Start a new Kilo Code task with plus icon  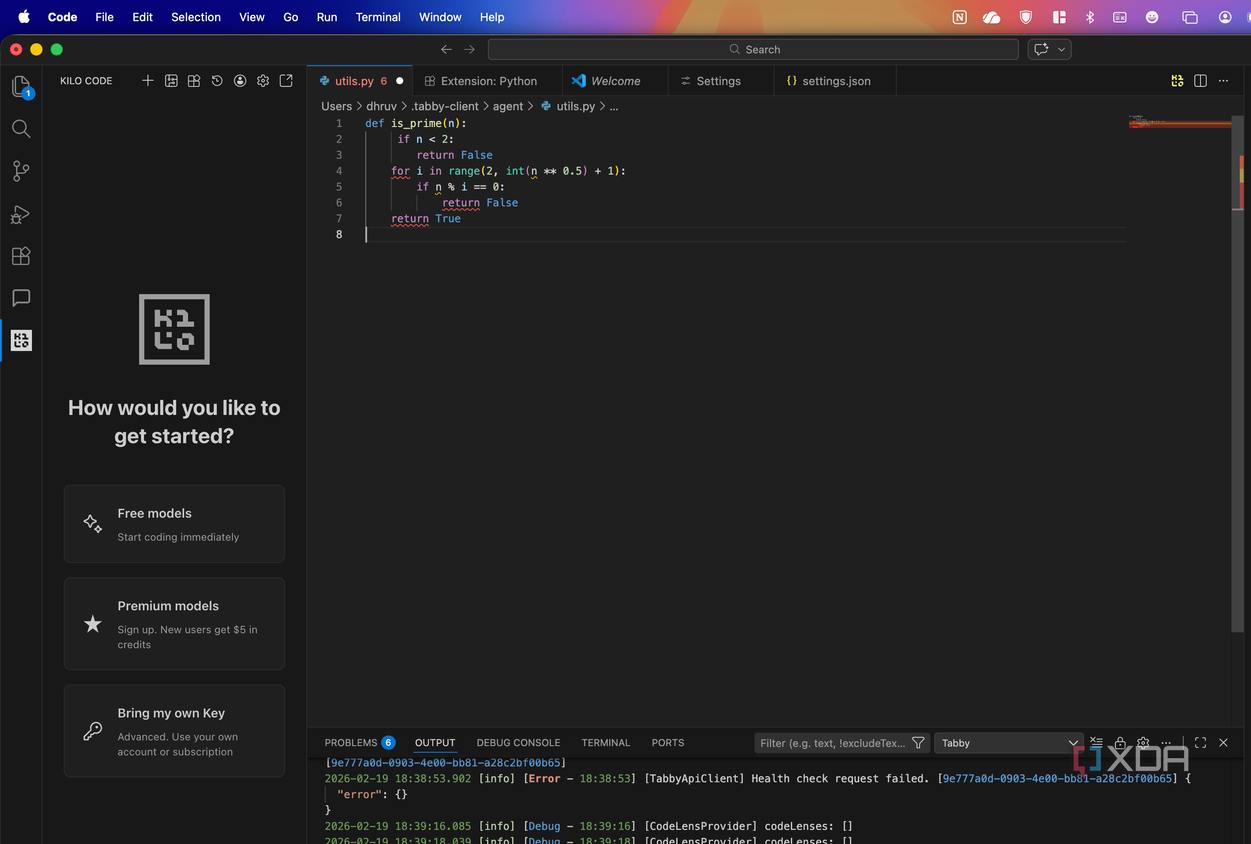click(148, 81)
